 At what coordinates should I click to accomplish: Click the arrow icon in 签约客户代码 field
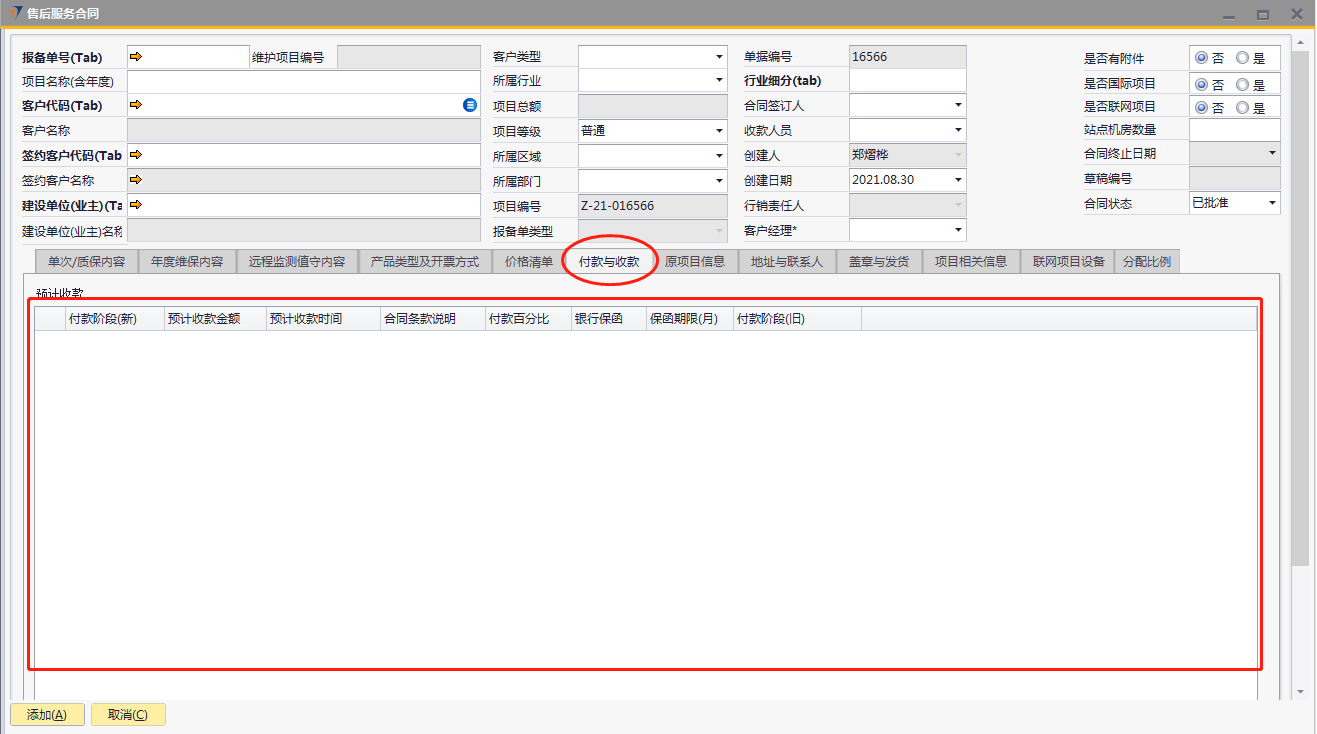(137, 155)
